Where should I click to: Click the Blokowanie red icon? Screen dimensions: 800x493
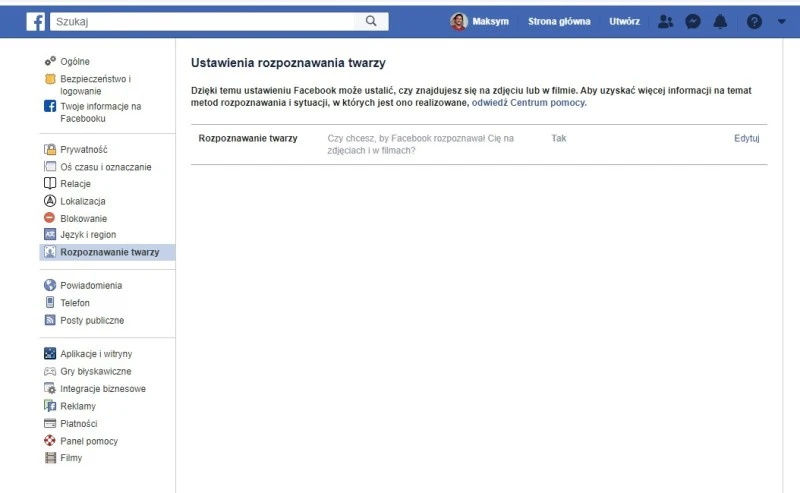pyautogui.click(x=49, y=218)
